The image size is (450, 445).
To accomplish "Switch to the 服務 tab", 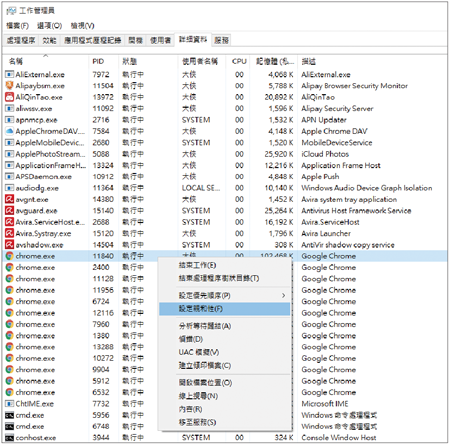I will [x=221, y=41].
